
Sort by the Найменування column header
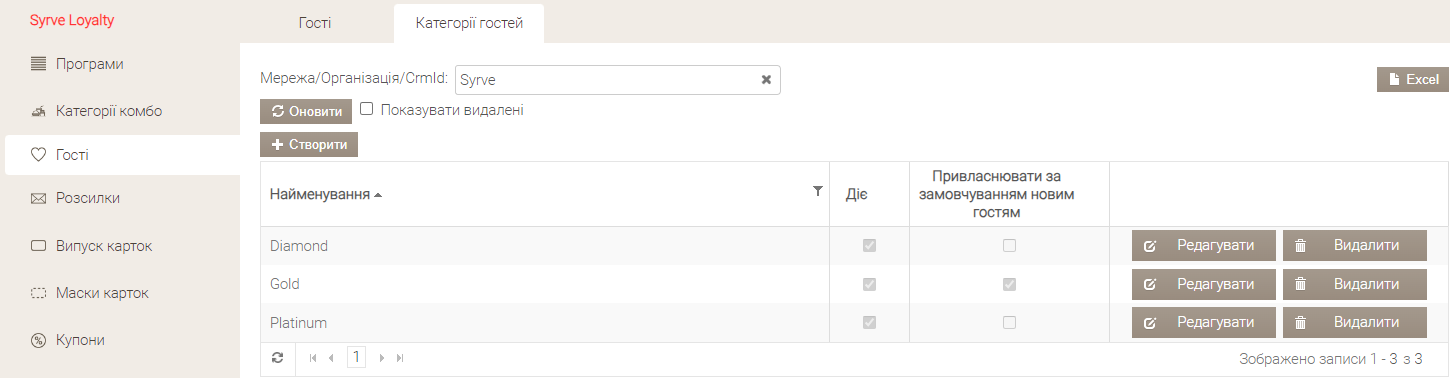coord(320,194)
